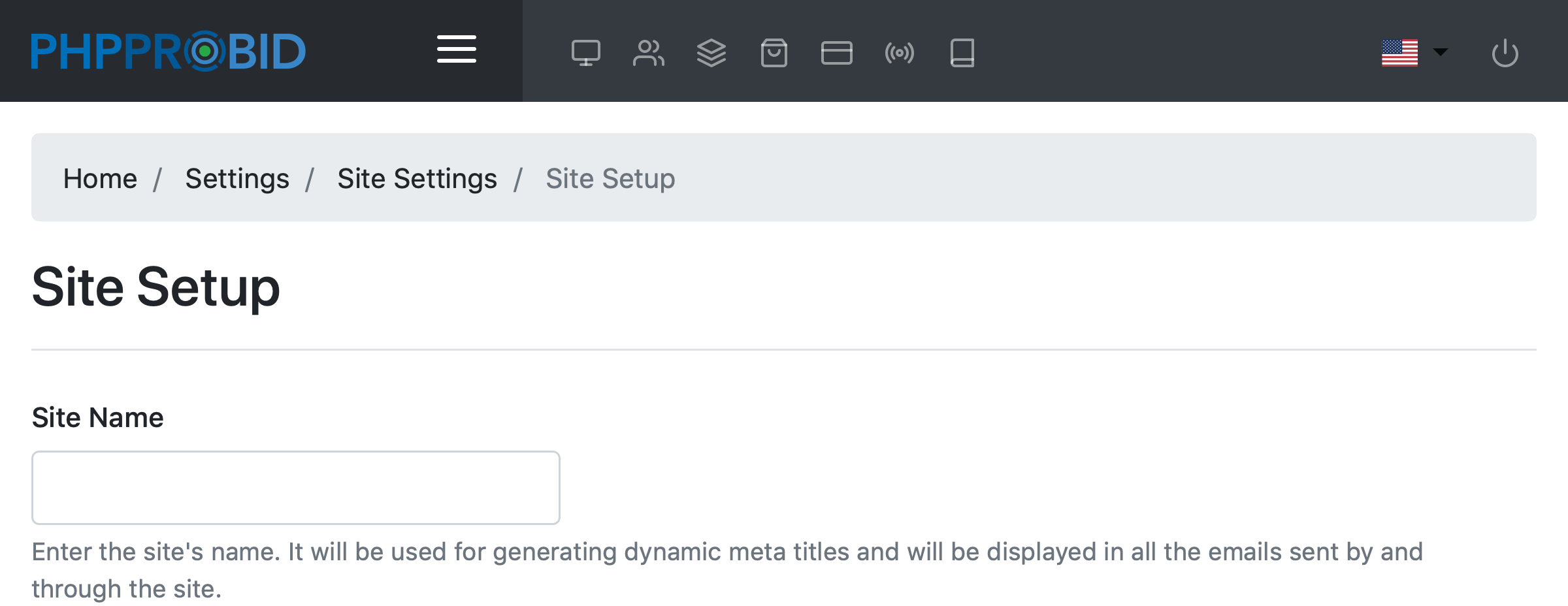Focus the Site Name text field

click(x=295, y=487)
